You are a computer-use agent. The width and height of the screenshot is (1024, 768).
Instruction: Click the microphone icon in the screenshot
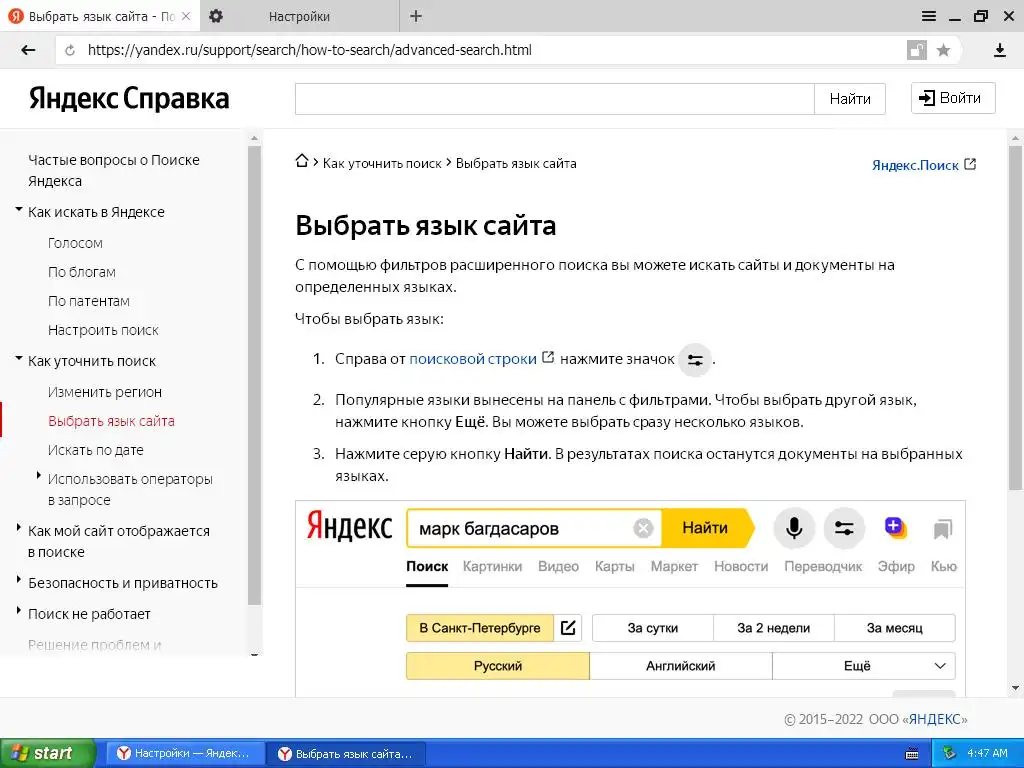pyautogui.click(x=793, y=528)
